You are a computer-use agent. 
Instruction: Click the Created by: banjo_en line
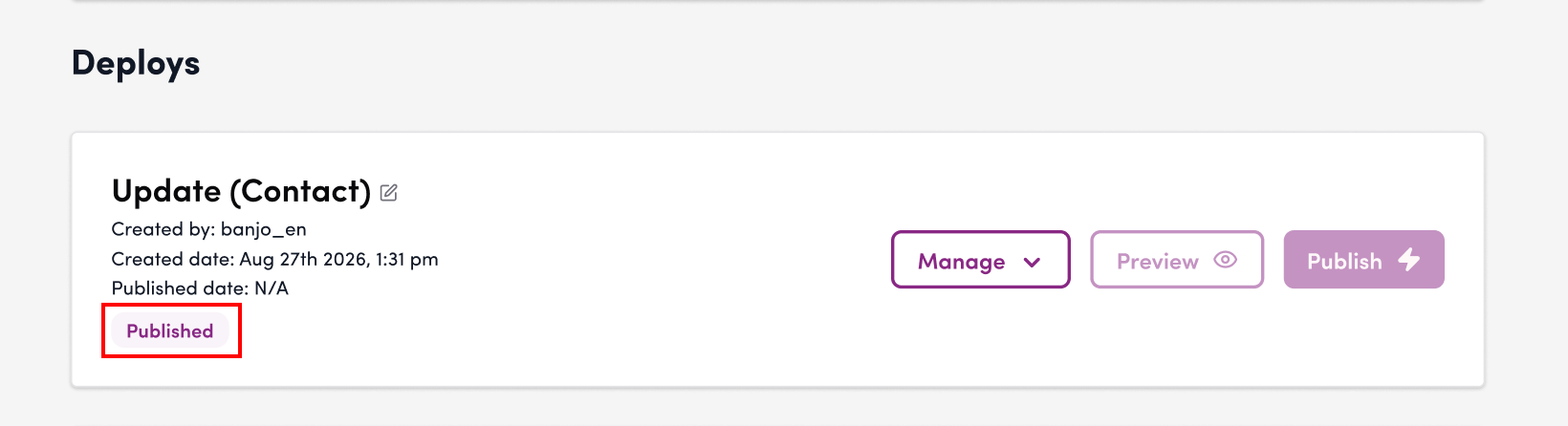tap(209, 229)
